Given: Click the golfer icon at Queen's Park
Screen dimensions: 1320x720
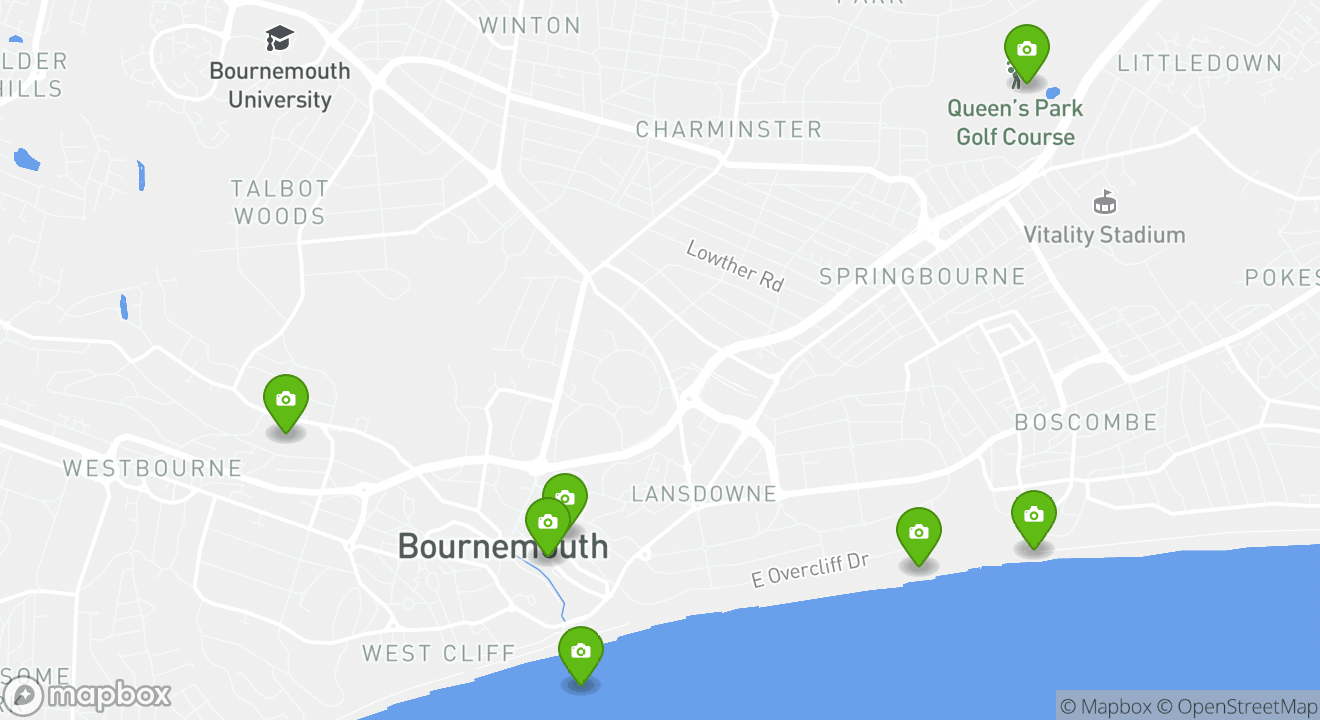Looking at the screenshot, I should 1015,76.
